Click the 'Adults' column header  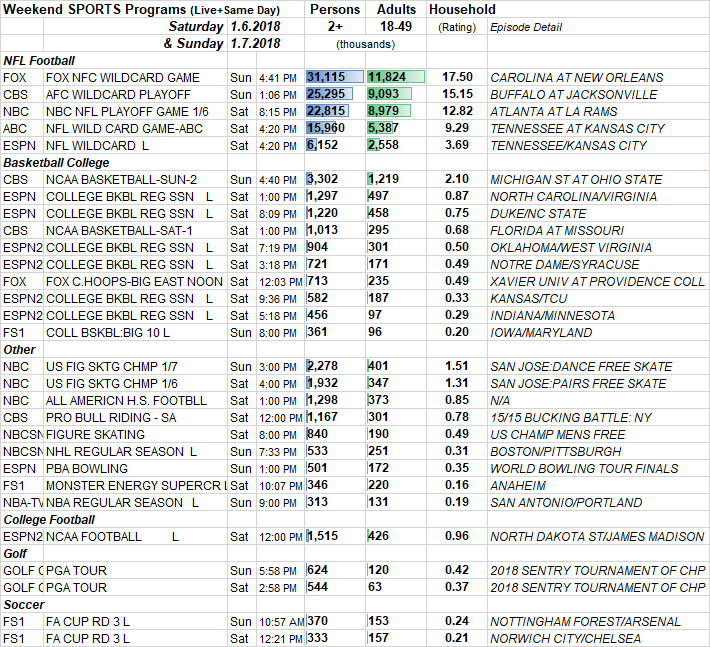tap(396, 9)
